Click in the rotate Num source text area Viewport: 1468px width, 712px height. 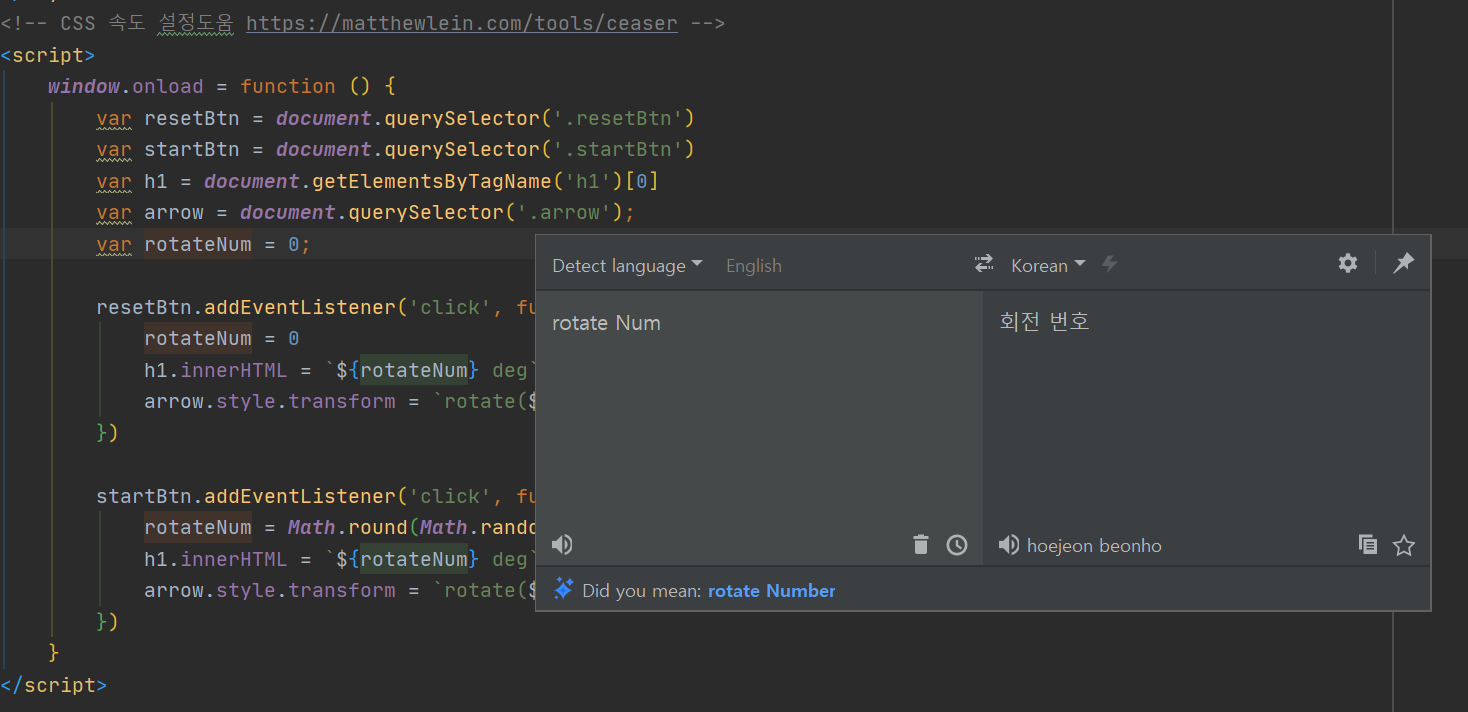click(759, 427)
